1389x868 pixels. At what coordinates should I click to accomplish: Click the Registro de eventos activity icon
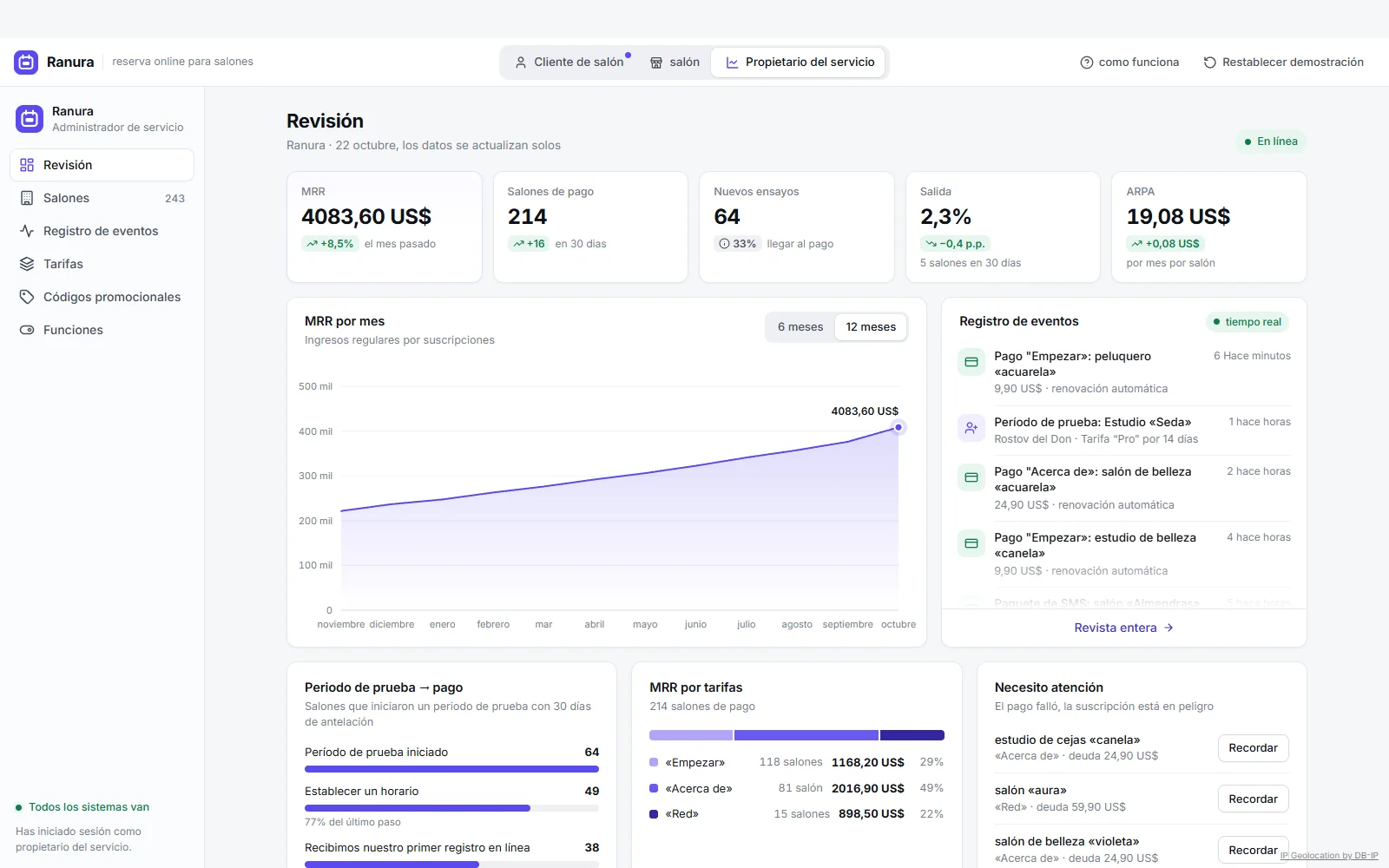[x=27, y=231]
